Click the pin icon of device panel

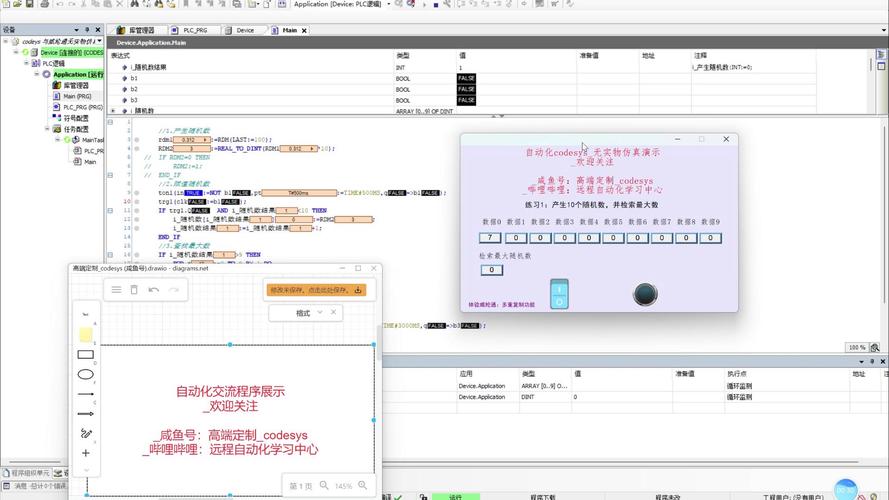pyautogui.click(x=87, y=29)
